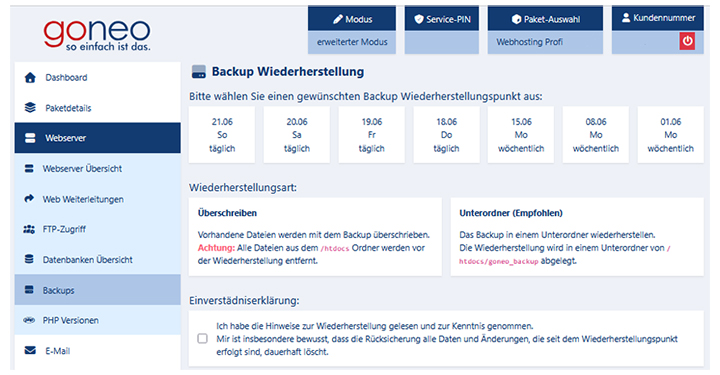
Task: Select the 19.06 Fr täglich backup point
Action: (371, 135)
